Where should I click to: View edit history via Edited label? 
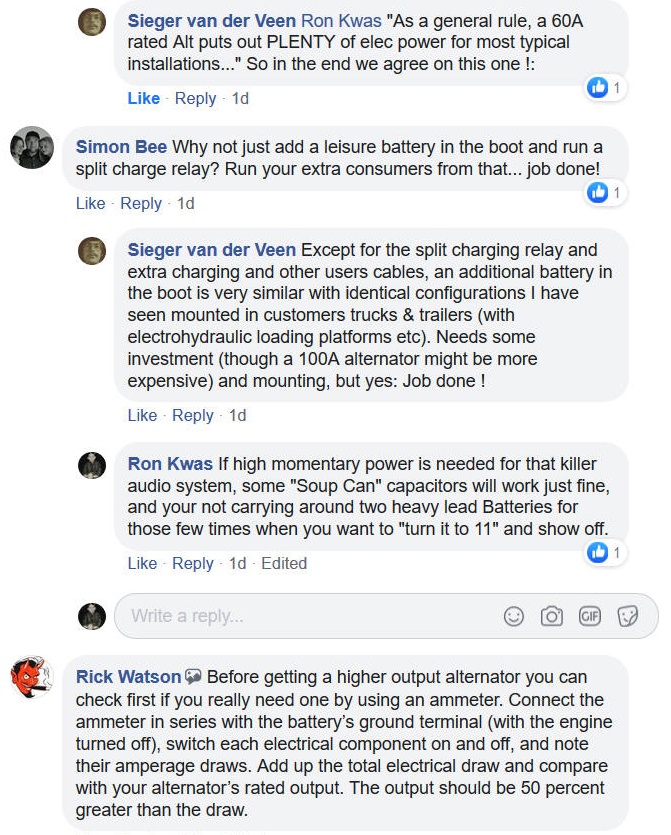pos(284,563)
